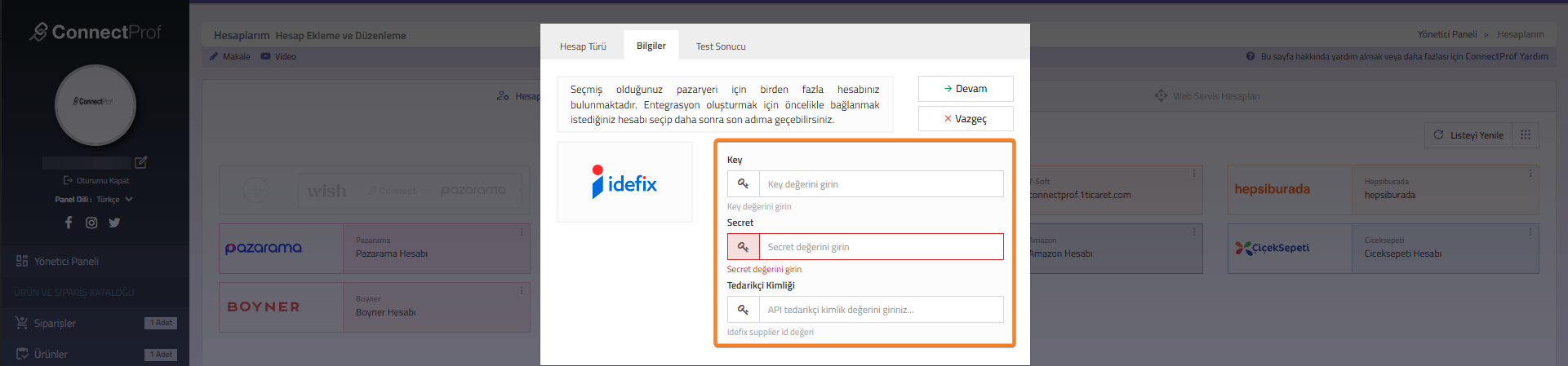Click the Hesaplarım page title
Image resolution: width=1568 pixels, height=366 pixels.
[242, 35]
